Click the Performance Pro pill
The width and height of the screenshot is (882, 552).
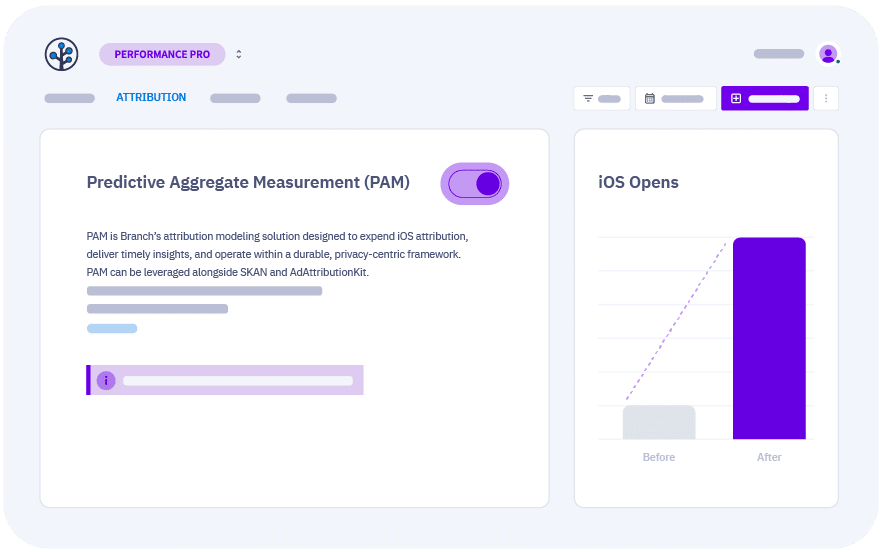[x=162, y=54]
